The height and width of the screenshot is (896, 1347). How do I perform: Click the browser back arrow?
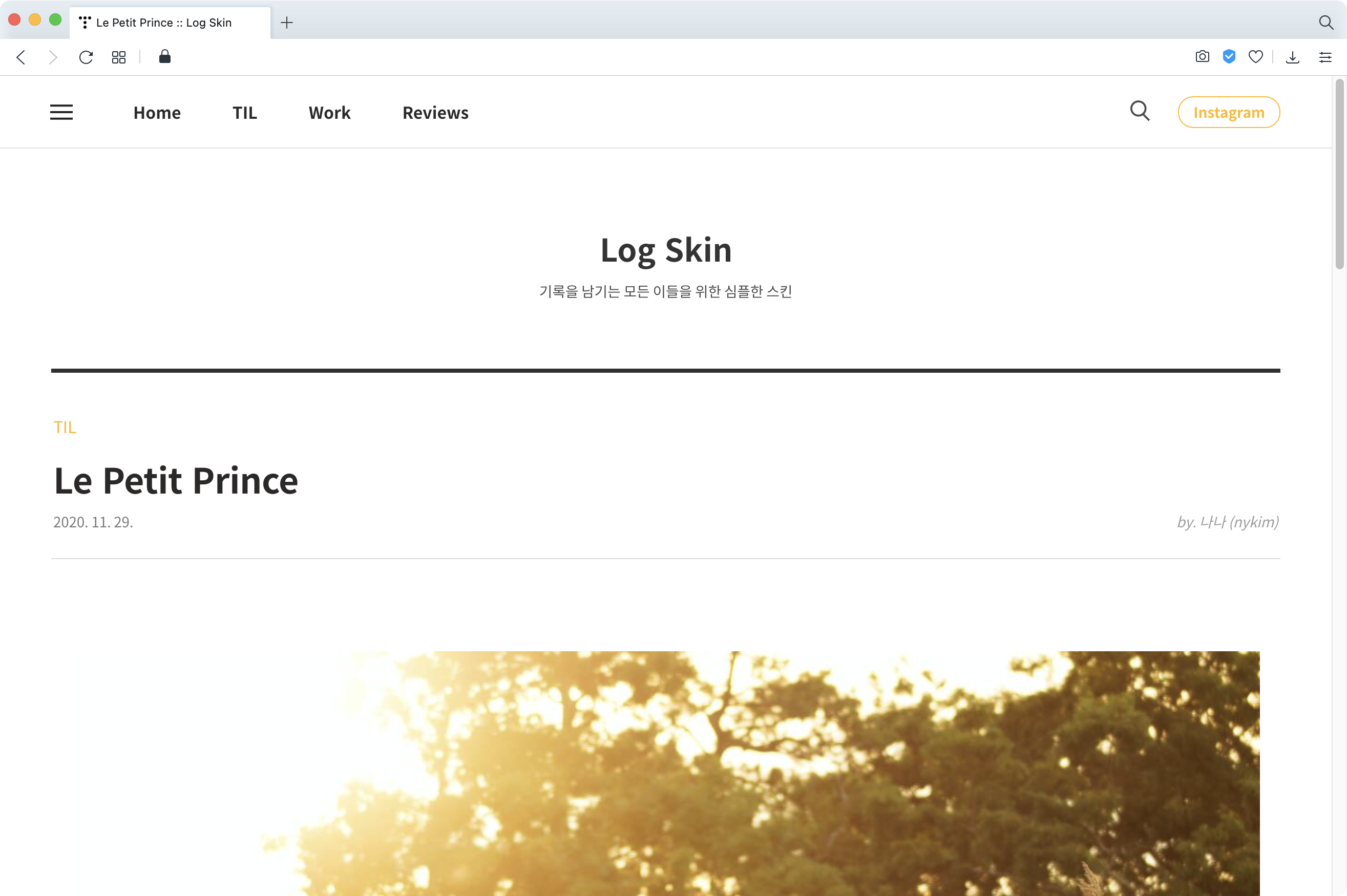21,57
